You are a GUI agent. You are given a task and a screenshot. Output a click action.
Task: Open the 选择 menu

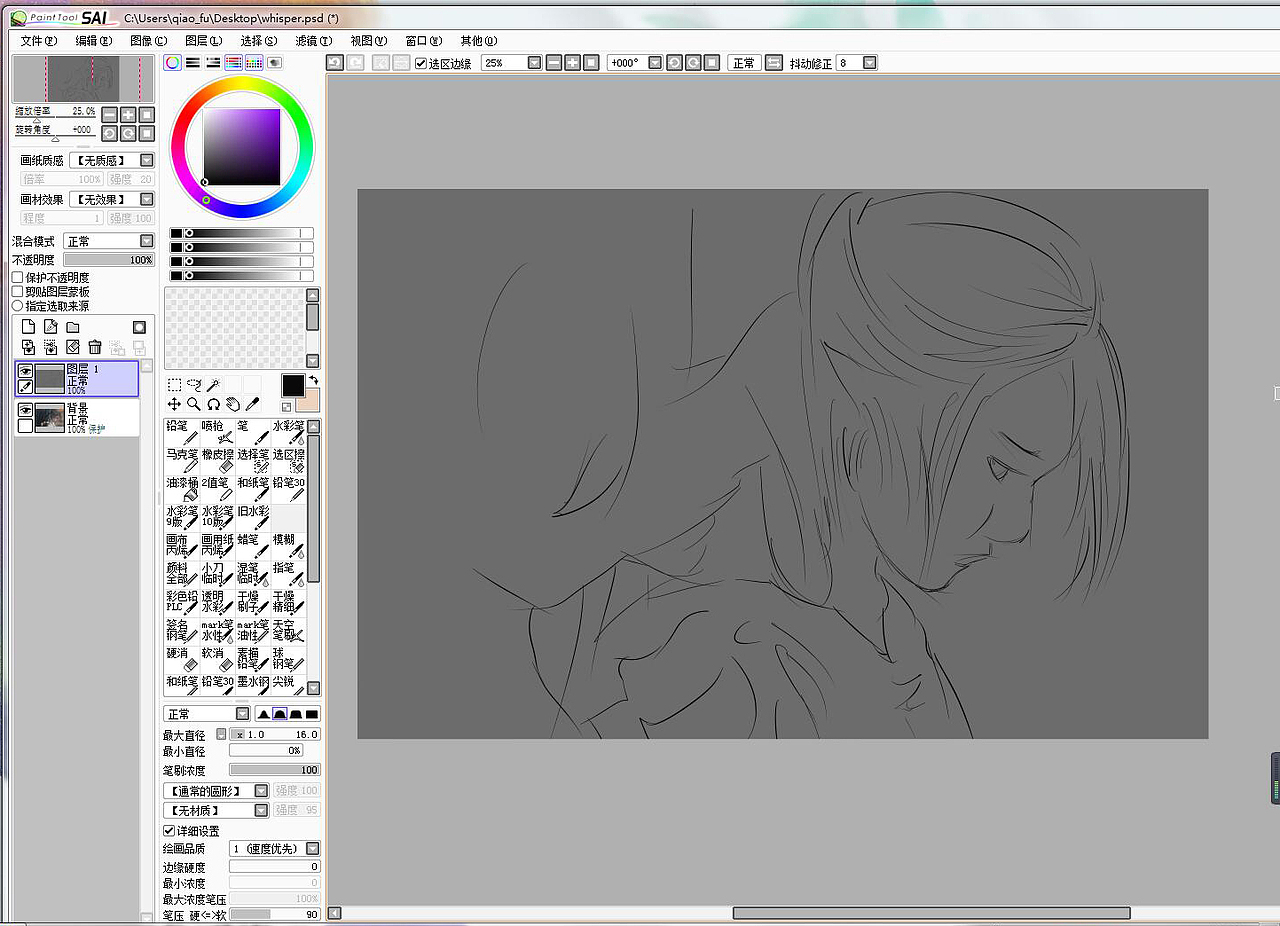pos(258,41)
